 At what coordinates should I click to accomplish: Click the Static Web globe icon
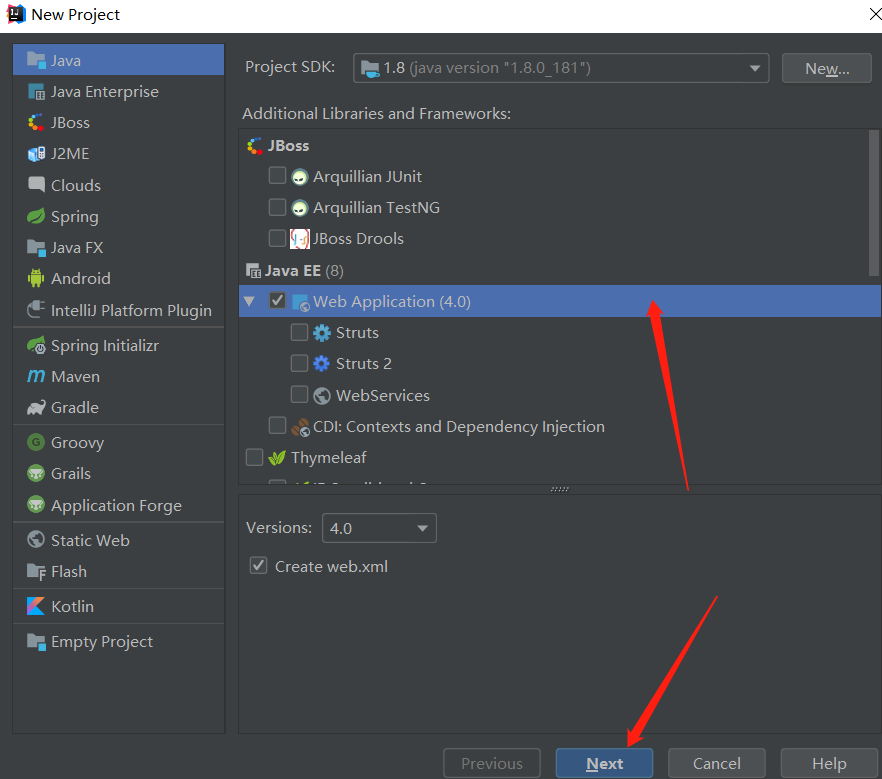pos(36,540)
